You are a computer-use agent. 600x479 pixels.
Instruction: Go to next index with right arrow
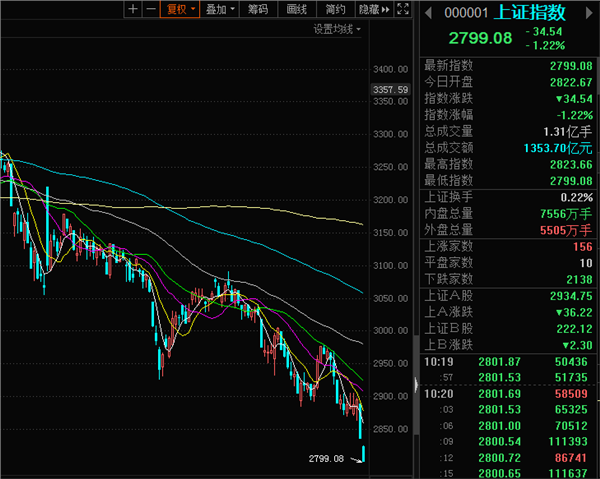coord(589,13)
